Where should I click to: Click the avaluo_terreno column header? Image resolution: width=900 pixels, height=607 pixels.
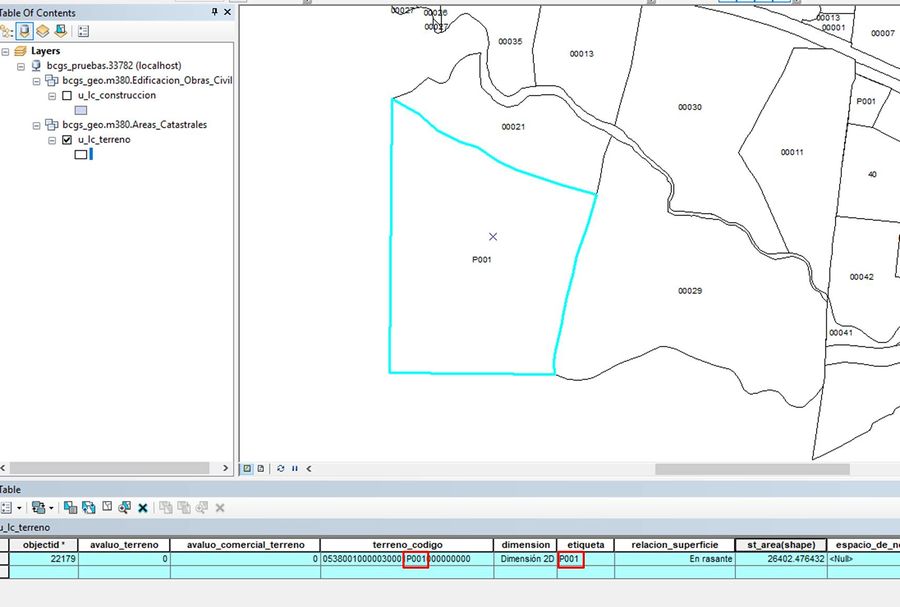pos(124,544)
